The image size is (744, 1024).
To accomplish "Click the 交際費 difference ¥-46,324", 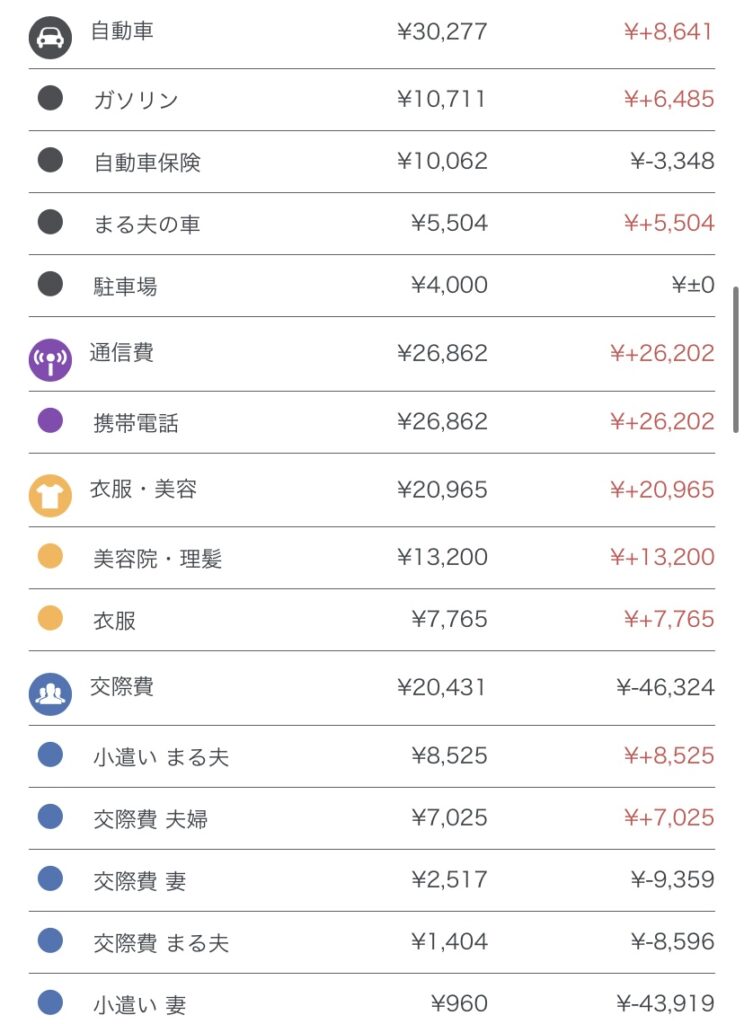I will pos(665,687).
